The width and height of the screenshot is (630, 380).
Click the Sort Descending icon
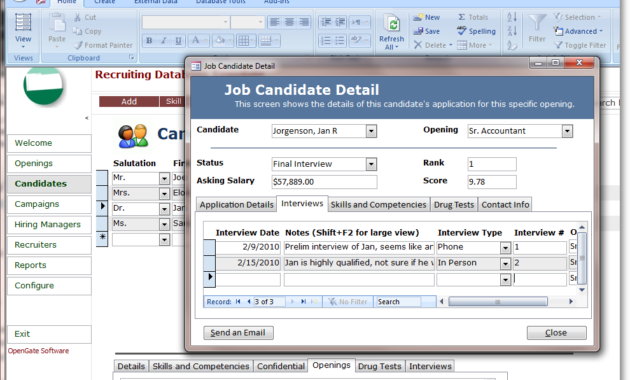pos(511,31)
